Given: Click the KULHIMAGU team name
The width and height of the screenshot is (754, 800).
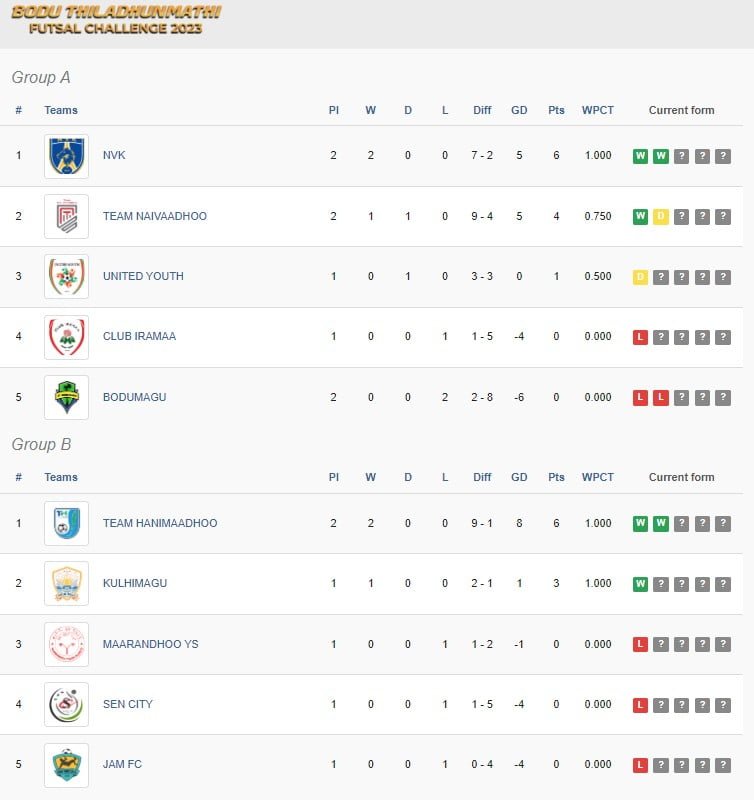Looking at the screenshot, I should pos(135,583).
